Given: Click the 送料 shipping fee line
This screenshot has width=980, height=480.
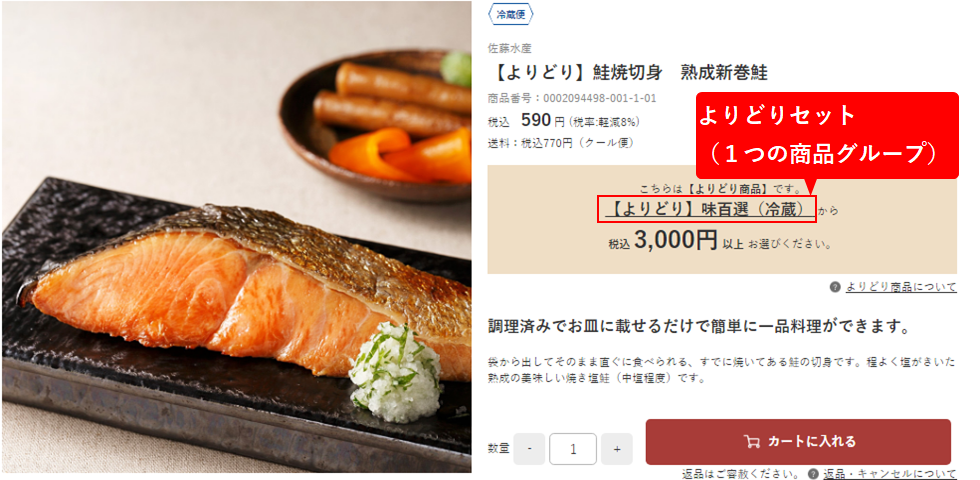Looking at the screenshot, I should 561,143.
